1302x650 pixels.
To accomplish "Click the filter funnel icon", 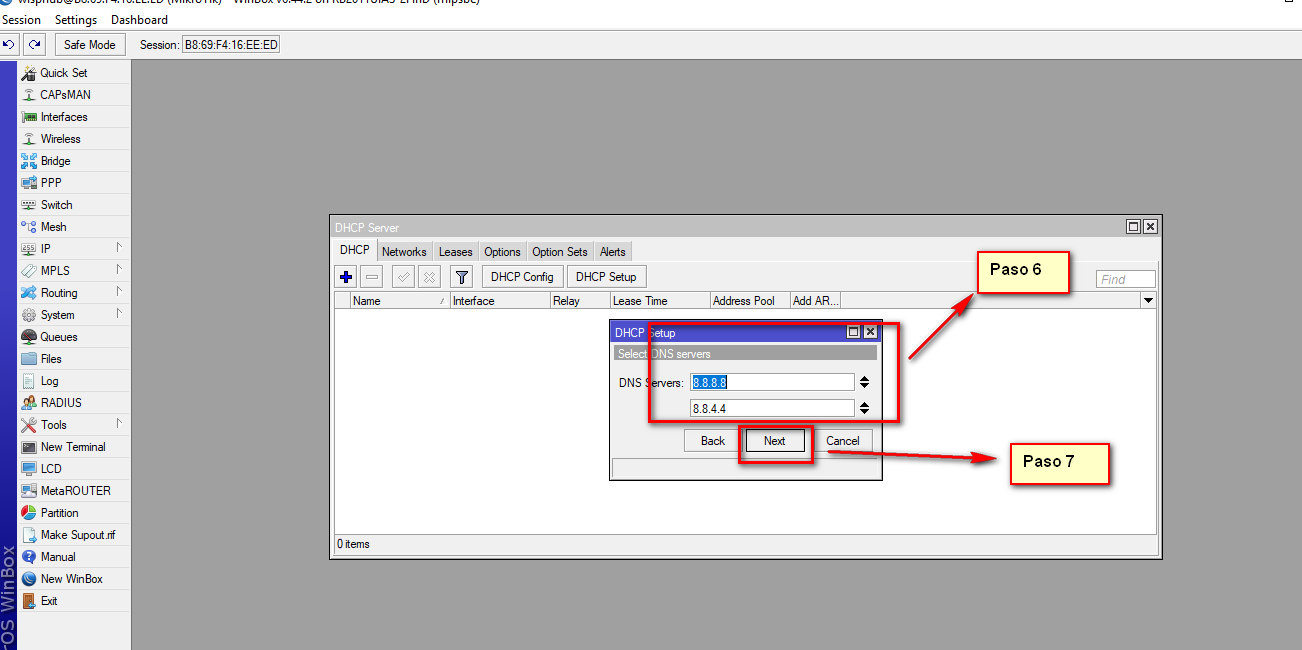I will point(461,277).
